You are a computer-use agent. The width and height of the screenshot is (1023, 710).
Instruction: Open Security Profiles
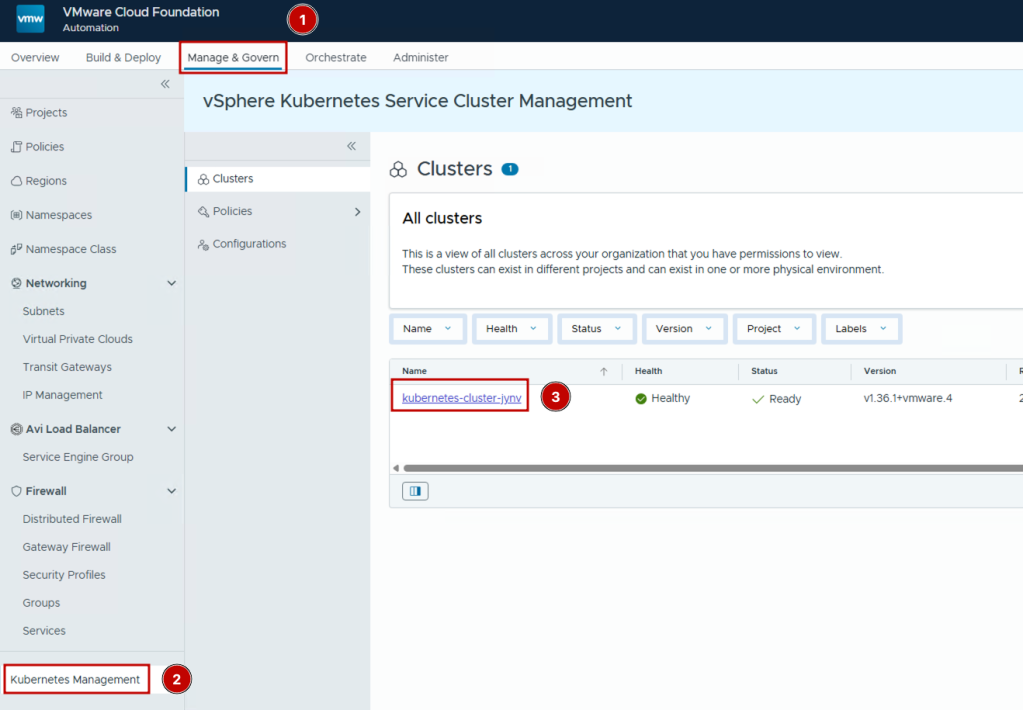(64, 575)
